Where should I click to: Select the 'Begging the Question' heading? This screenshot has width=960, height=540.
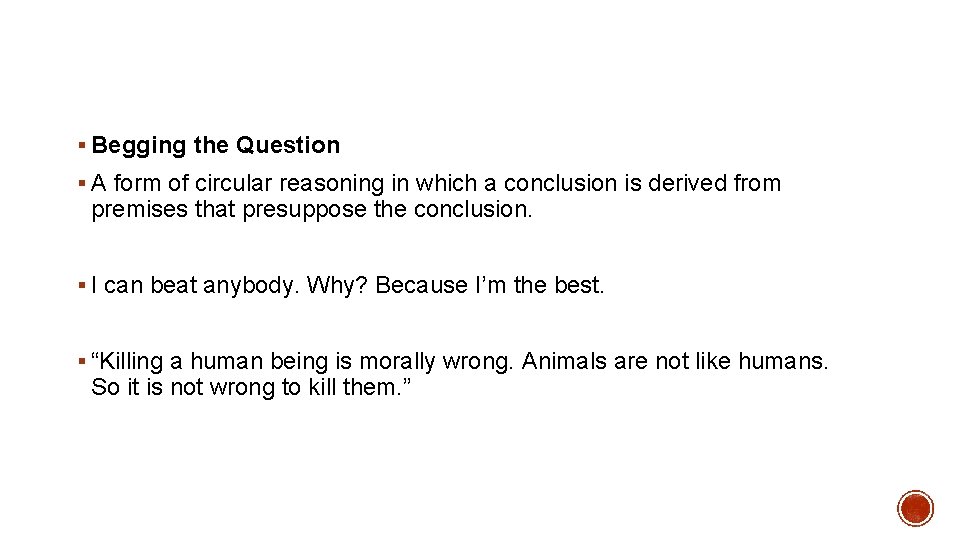216,146
